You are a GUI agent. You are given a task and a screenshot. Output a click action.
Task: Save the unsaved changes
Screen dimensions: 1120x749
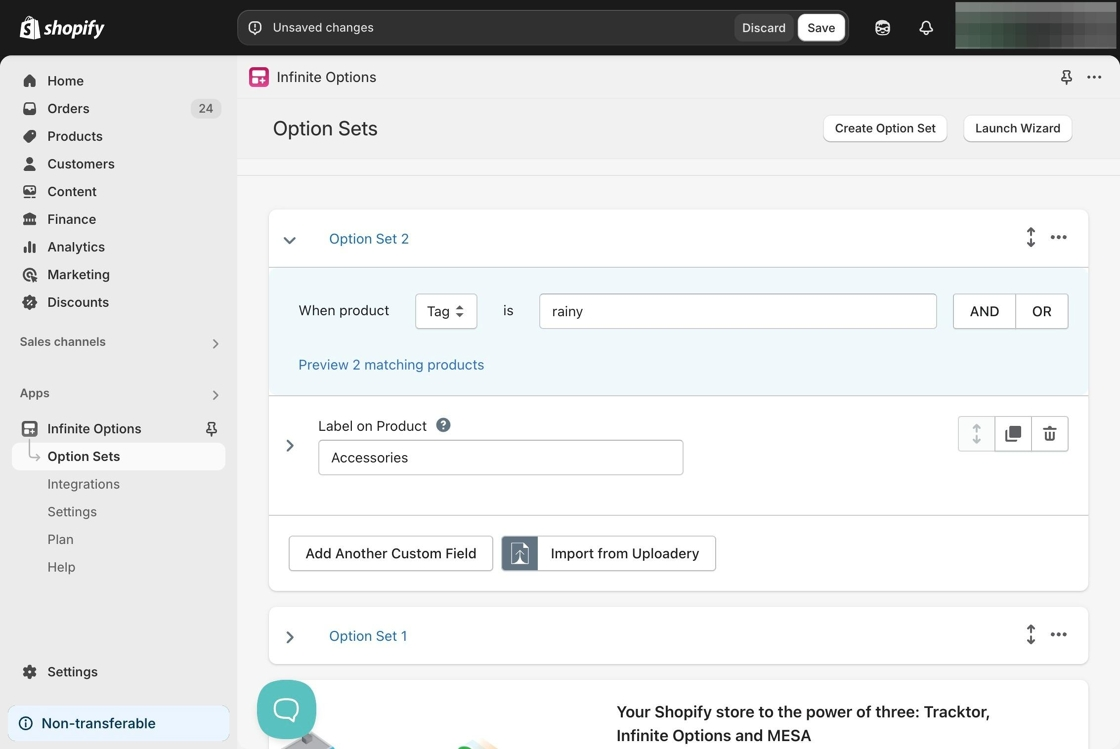pos(821,28)
